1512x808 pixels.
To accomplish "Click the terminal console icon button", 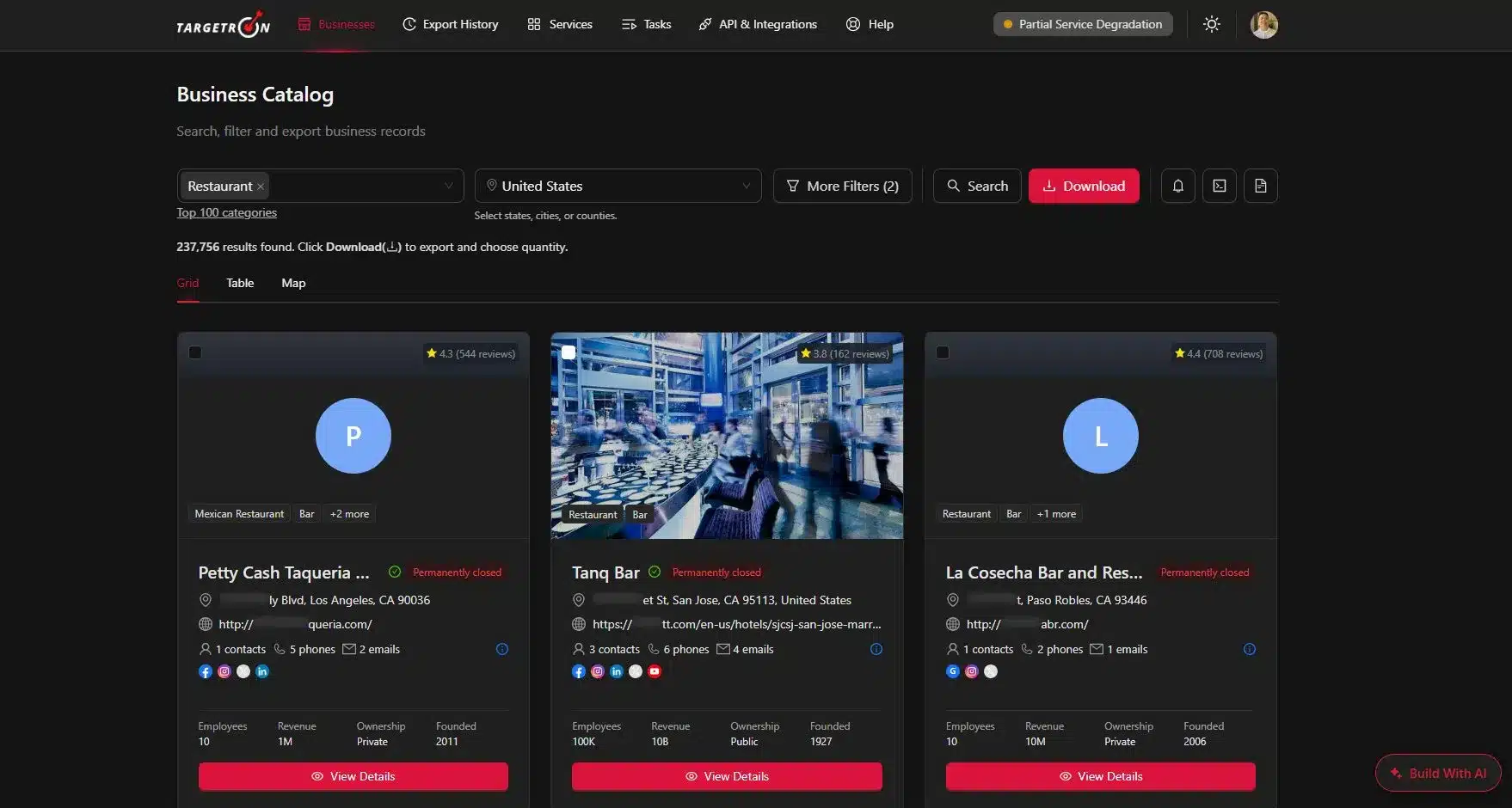I will [1220, 186].
